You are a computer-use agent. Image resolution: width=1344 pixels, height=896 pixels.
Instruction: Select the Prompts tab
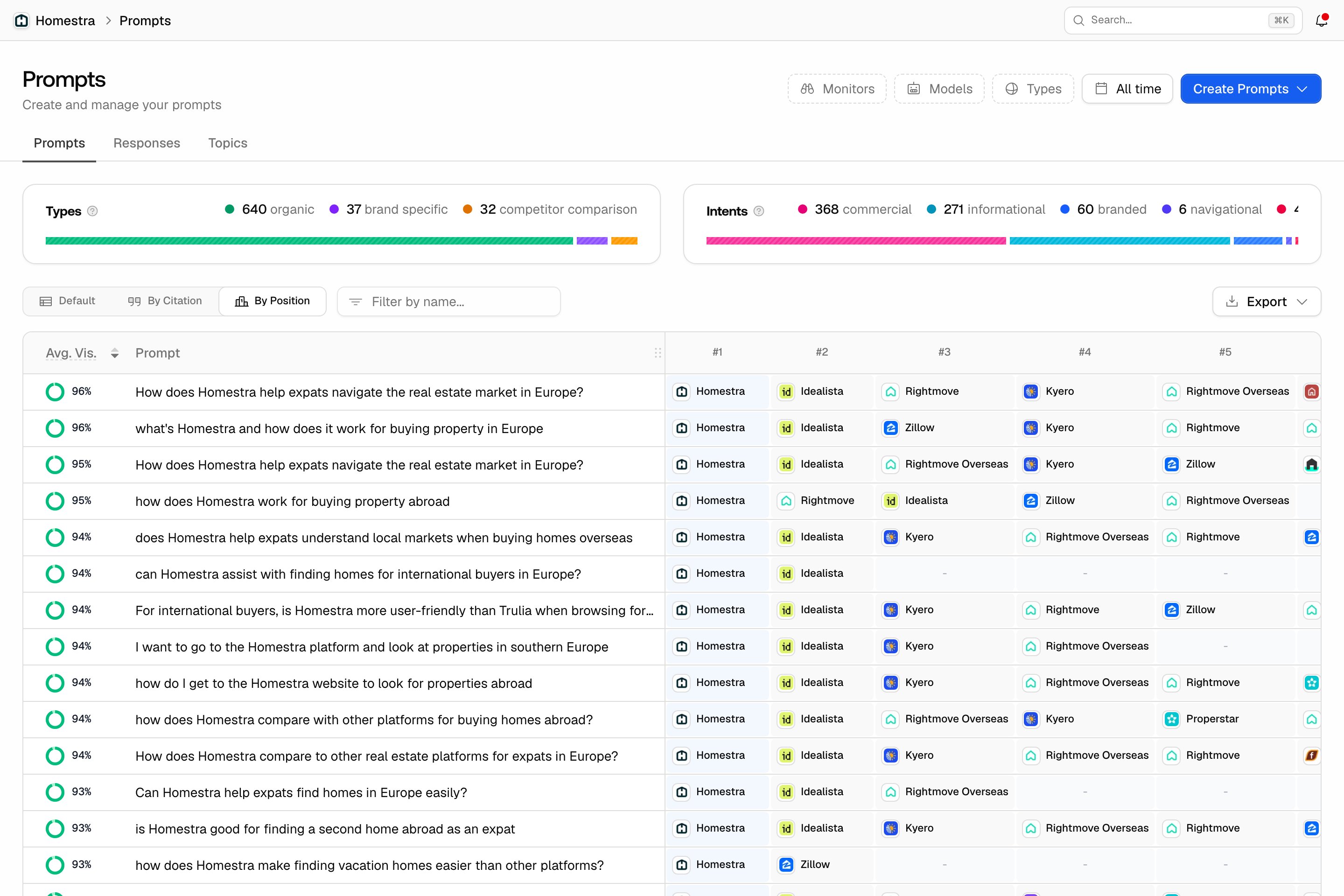(x=59, y=143)
